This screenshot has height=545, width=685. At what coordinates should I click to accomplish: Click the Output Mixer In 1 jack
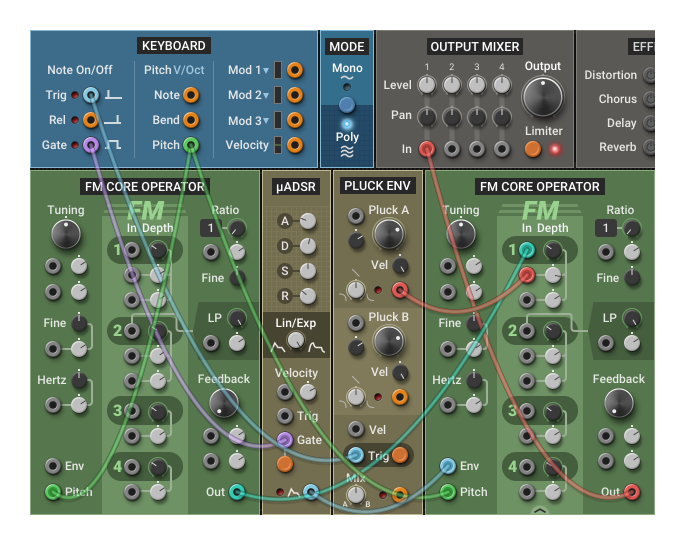[x=427, y=149]
